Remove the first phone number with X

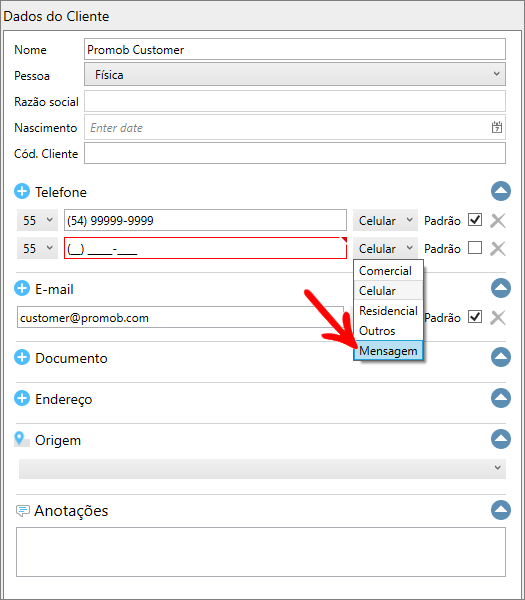click(x=498, y=220)
